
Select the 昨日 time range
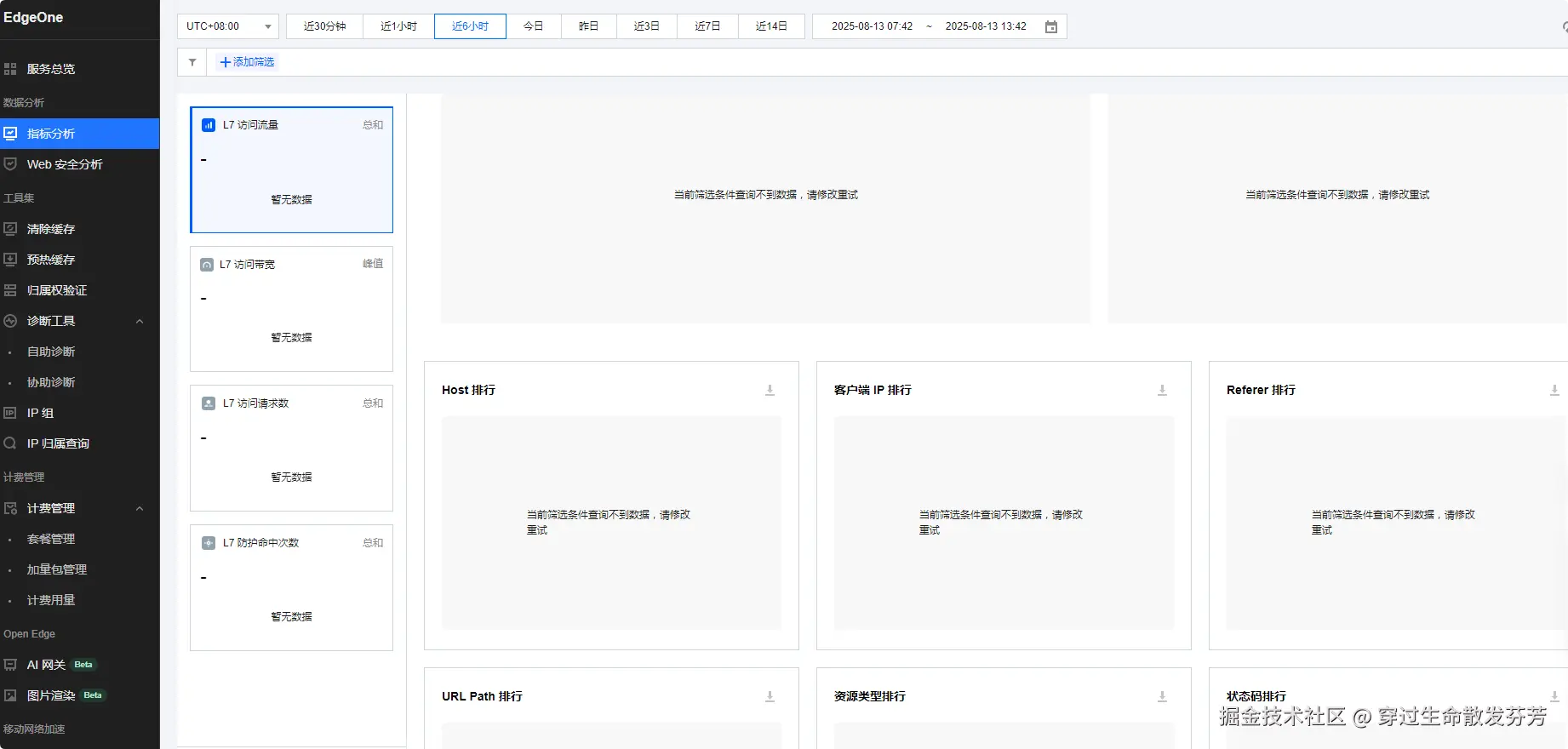tap(588, 26)
